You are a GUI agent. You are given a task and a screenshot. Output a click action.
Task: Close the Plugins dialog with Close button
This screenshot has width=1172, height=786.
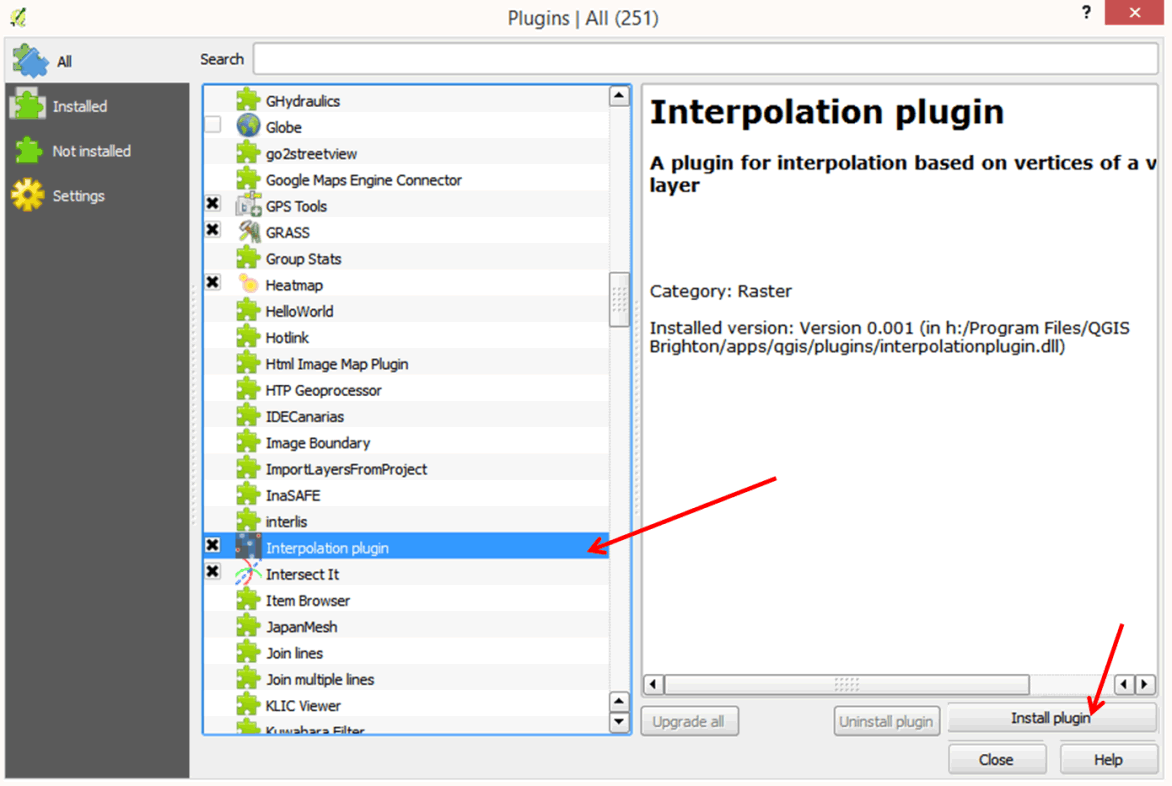pyautogui.click(x=996, y=759)
